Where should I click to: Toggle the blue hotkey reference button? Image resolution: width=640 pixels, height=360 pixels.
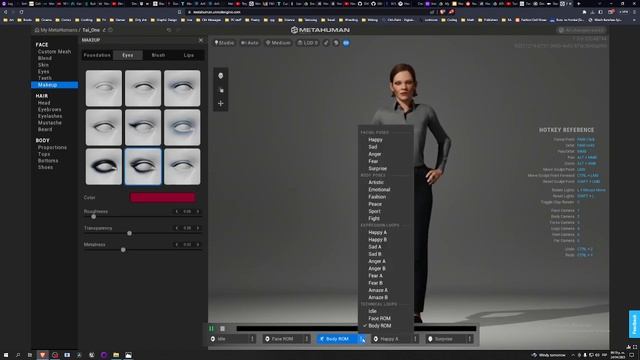tap(346, 43)
